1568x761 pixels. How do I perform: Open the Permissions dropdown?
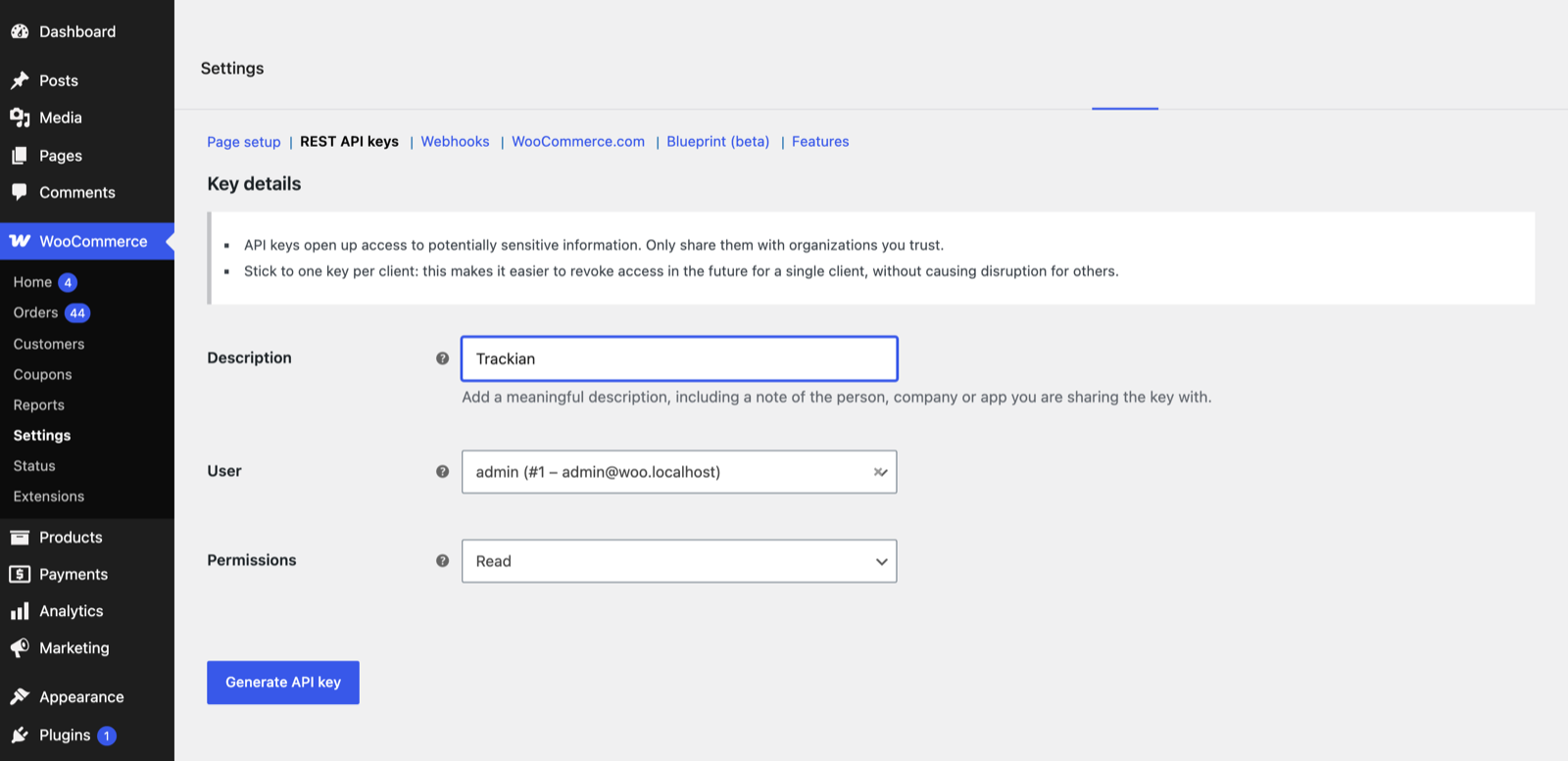(x=679, y=561)
